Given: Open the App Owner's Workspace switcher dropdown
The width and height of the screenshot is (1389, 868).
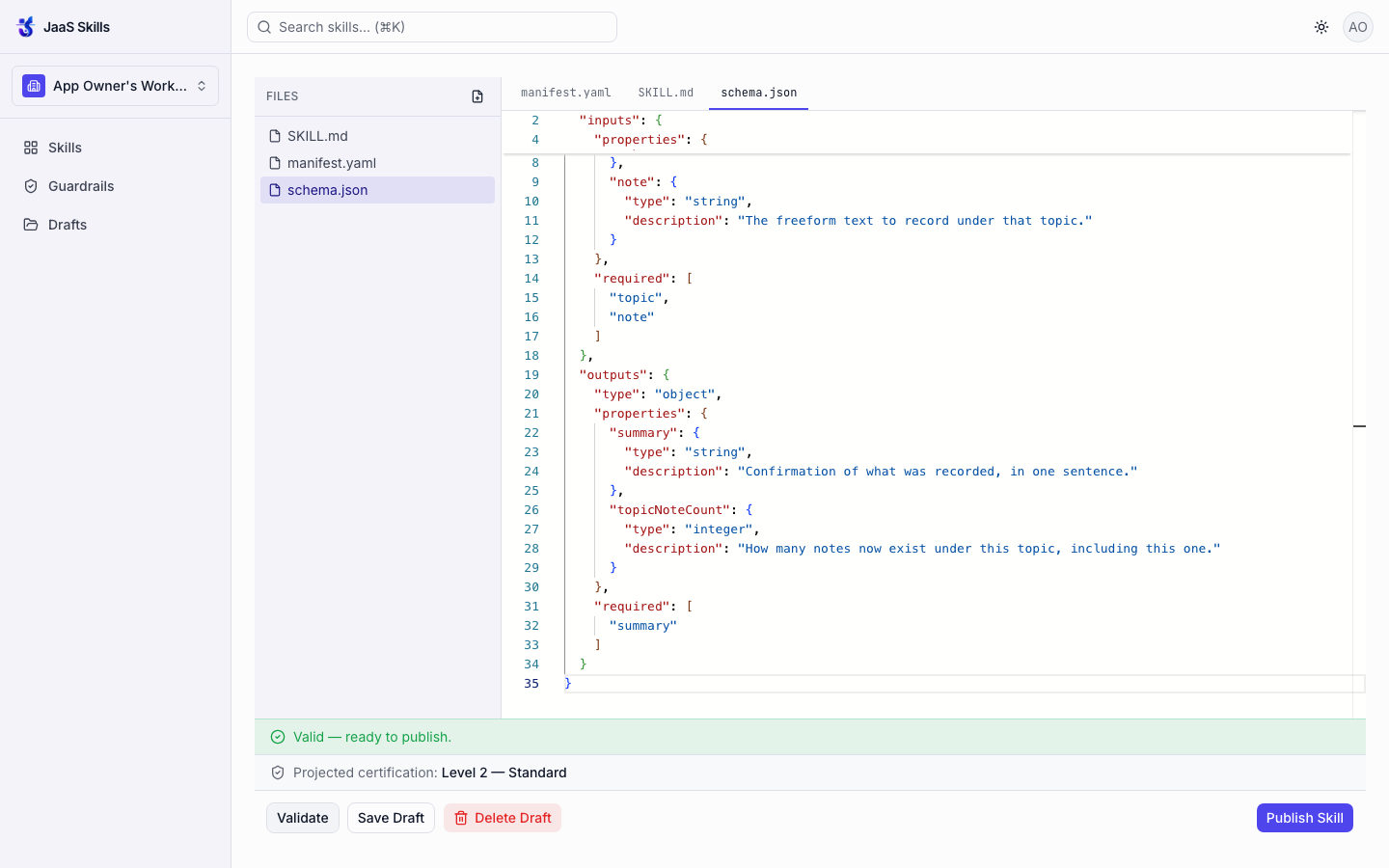Looking at the screenshot, I should (x=115, y=86).
